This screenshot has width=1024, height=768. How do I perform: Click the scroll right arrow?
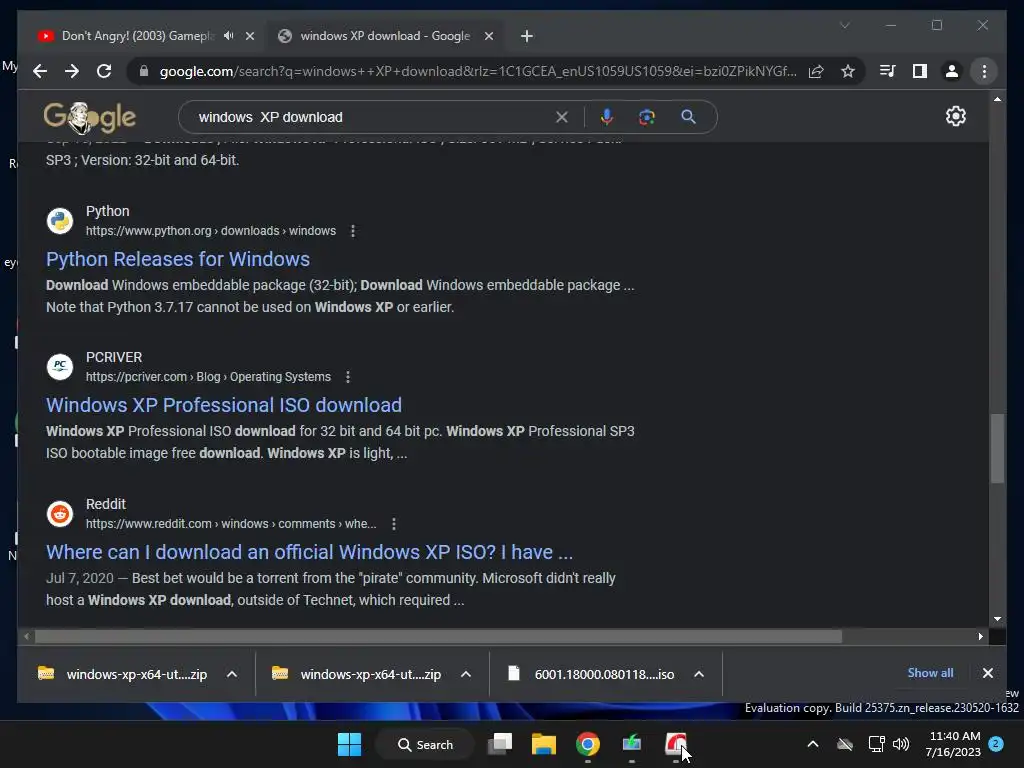point(980,636)
